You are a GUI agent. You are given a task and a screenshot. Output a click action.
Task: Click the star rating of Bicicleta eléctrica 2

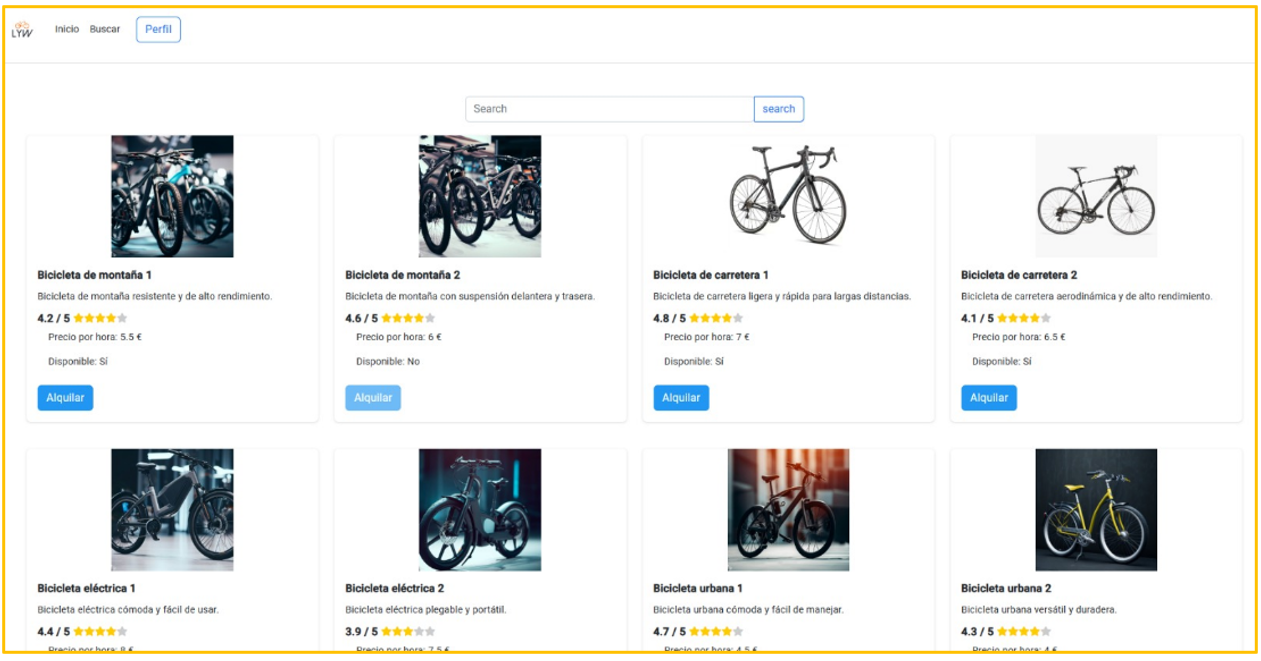pos(408,632)
